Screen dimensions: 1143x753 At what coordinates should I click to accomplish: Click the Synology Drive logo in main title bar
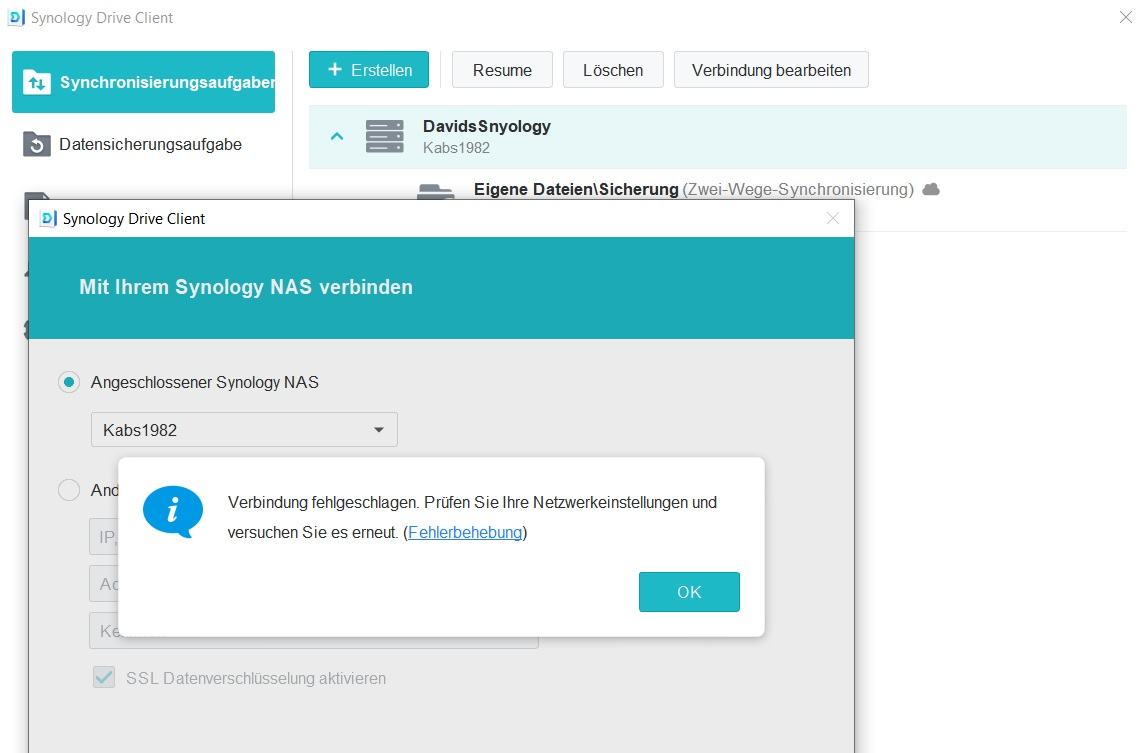pyautogui.click(x=16, y=17)
